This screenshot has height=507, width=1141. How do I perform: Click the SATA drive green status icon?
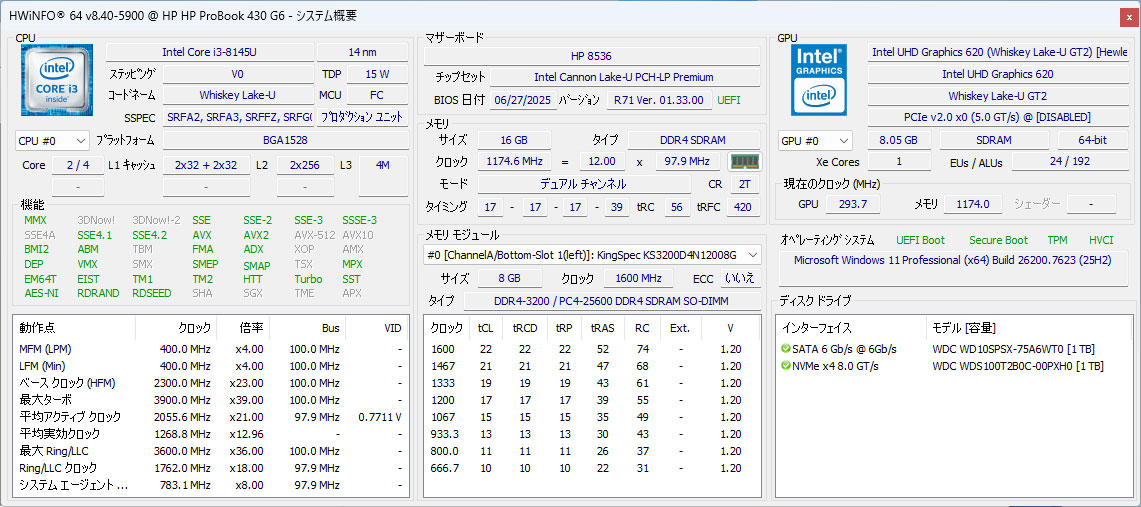tap(786, 349)
